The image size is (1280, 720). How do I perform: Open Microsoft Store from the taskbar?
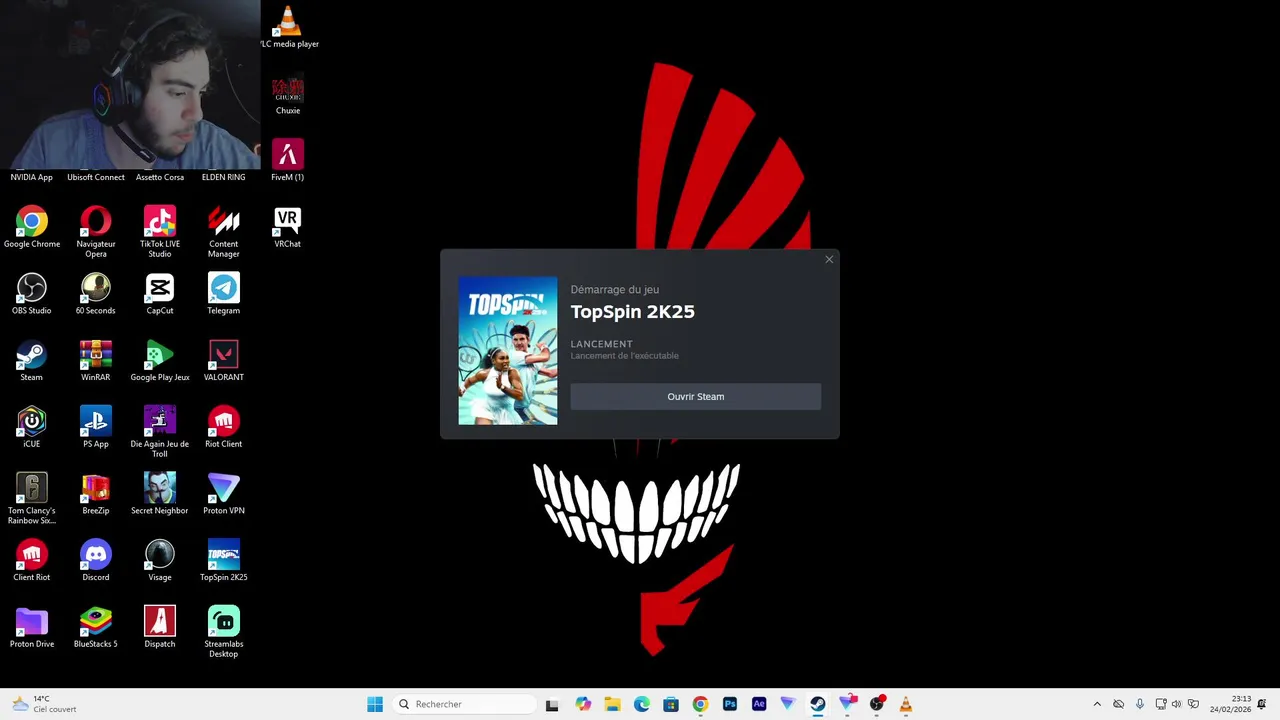click(671, 704)
